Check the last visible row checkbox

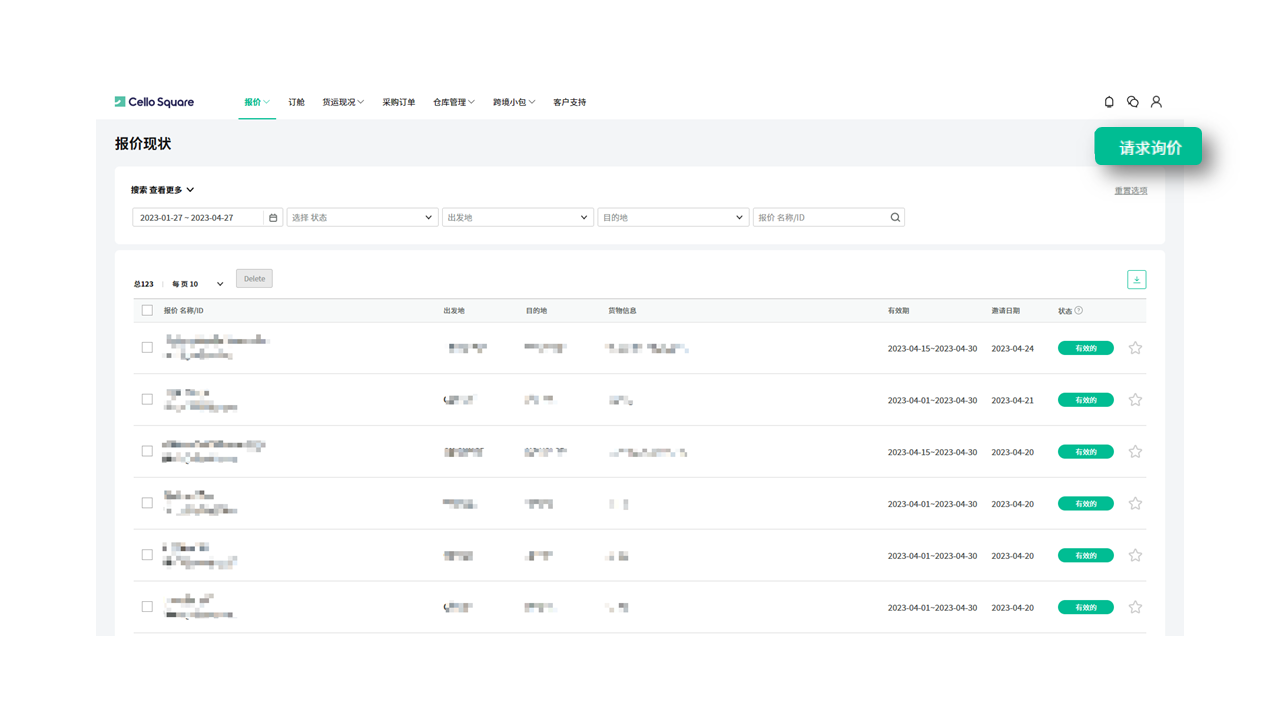pyautogui.click(x=147, y=607)
